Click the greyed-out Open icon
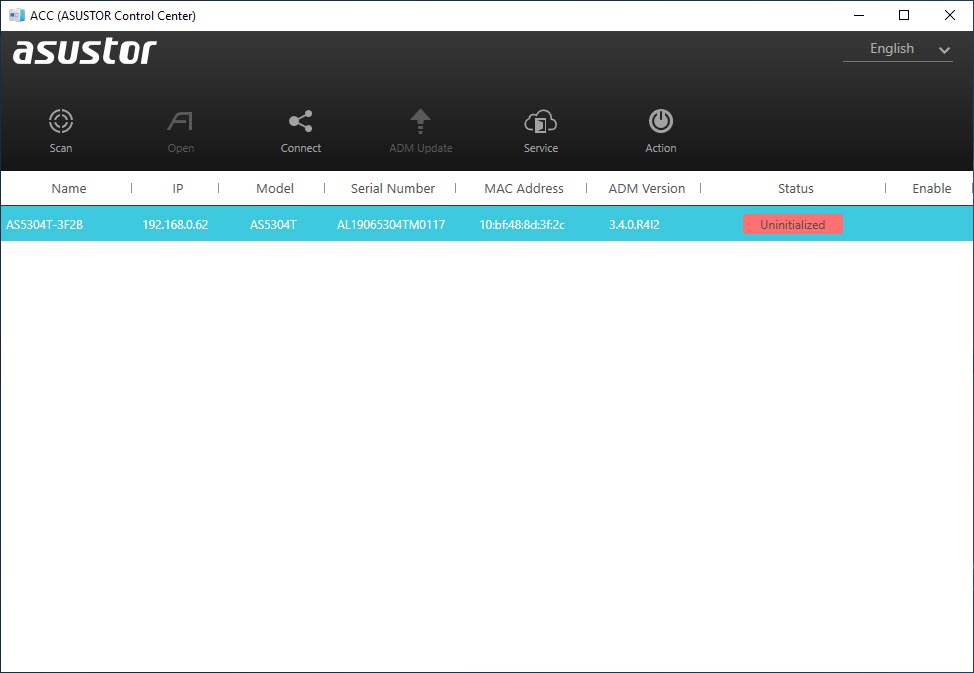 (180, 121)
